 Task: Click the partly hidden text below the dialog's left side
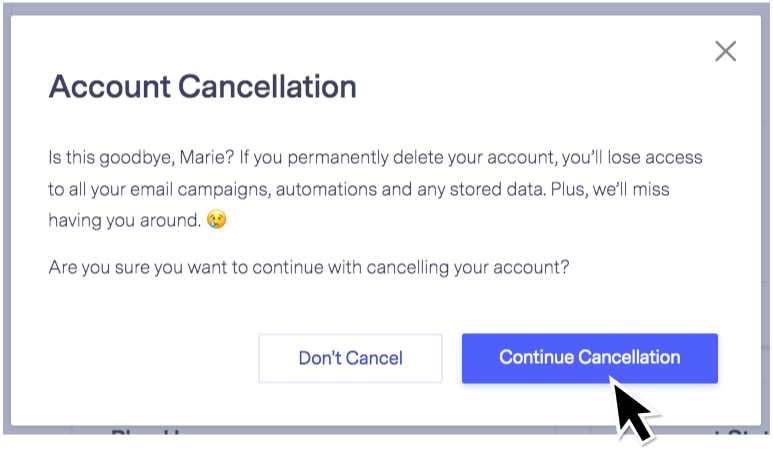146,432
